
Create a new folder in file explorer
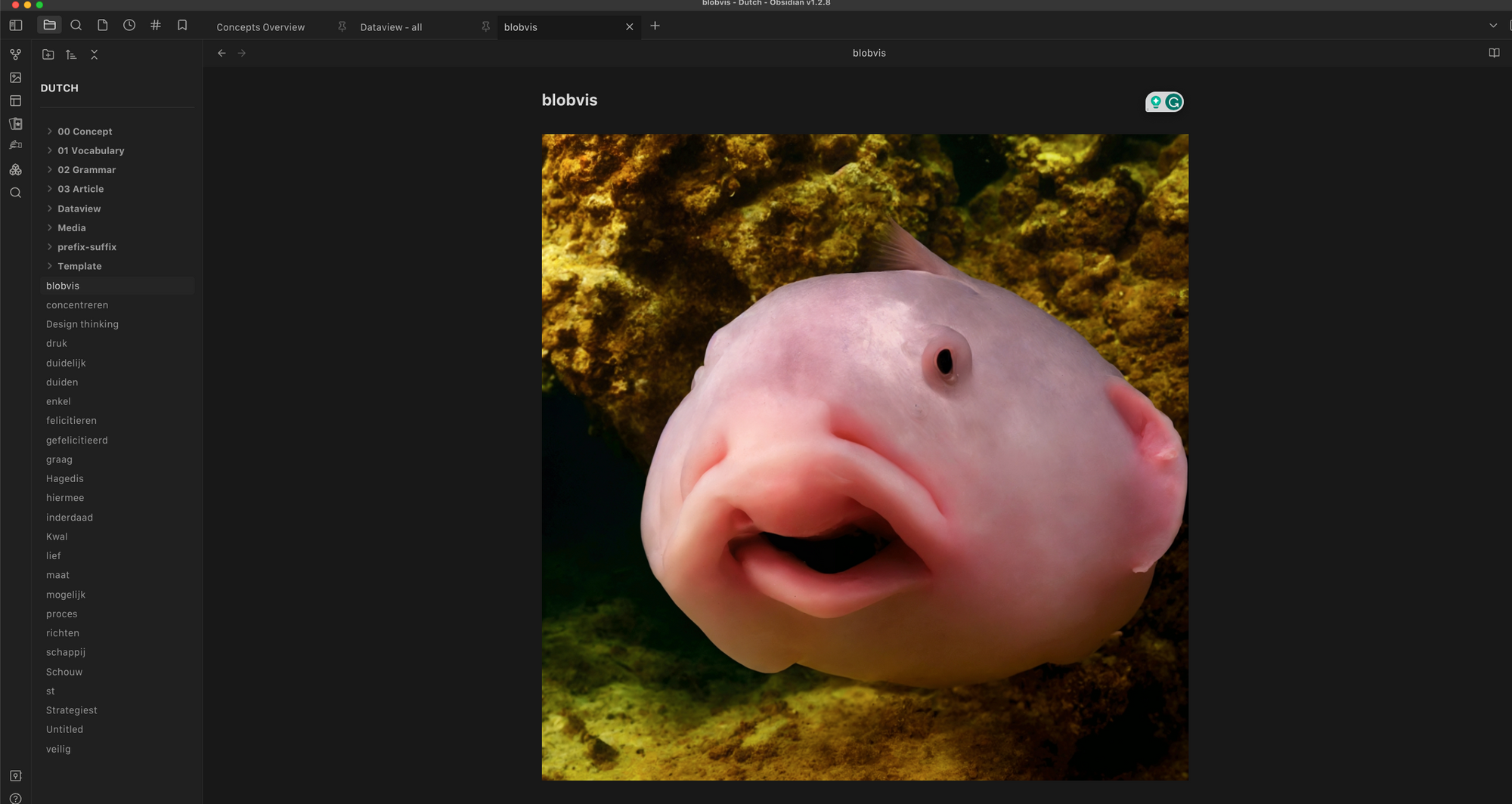pyautogui.click(x=48, y=54)
